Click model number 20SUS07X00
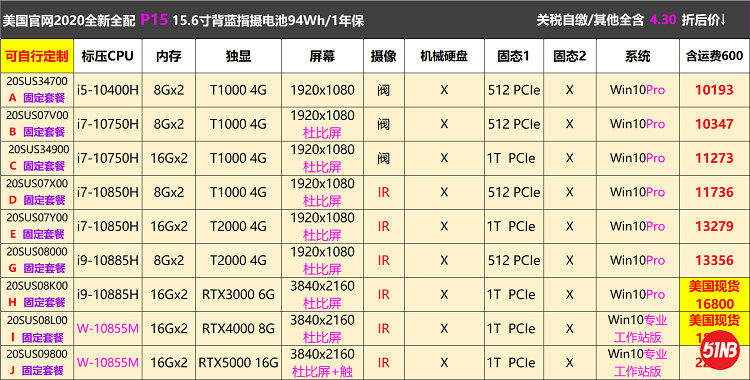 tap(37, 183)
